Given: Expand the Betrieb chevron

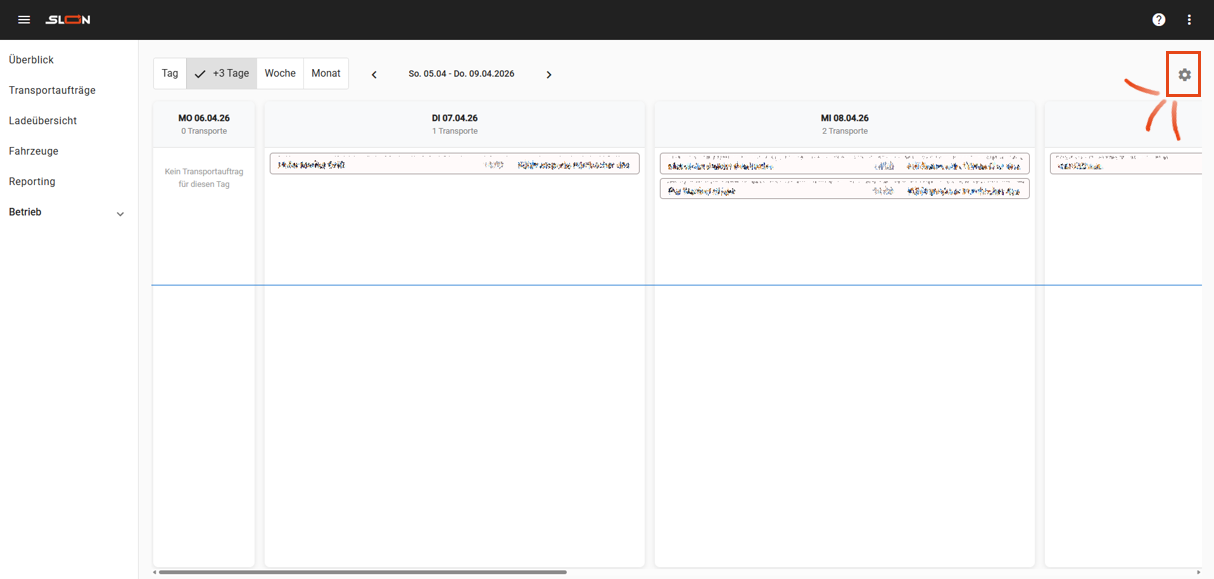Looking at the screenshot, I should [x=120, y=213].
